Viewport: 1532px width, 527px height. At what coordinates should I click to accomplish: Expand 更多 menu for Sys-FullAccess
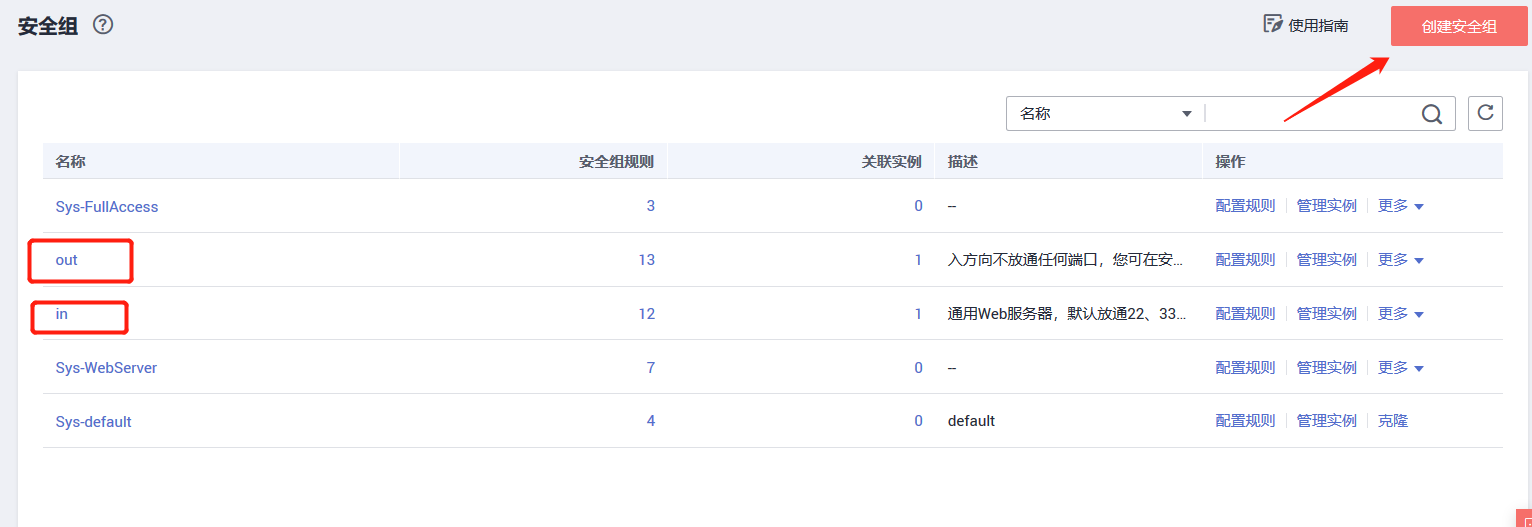1400,206
